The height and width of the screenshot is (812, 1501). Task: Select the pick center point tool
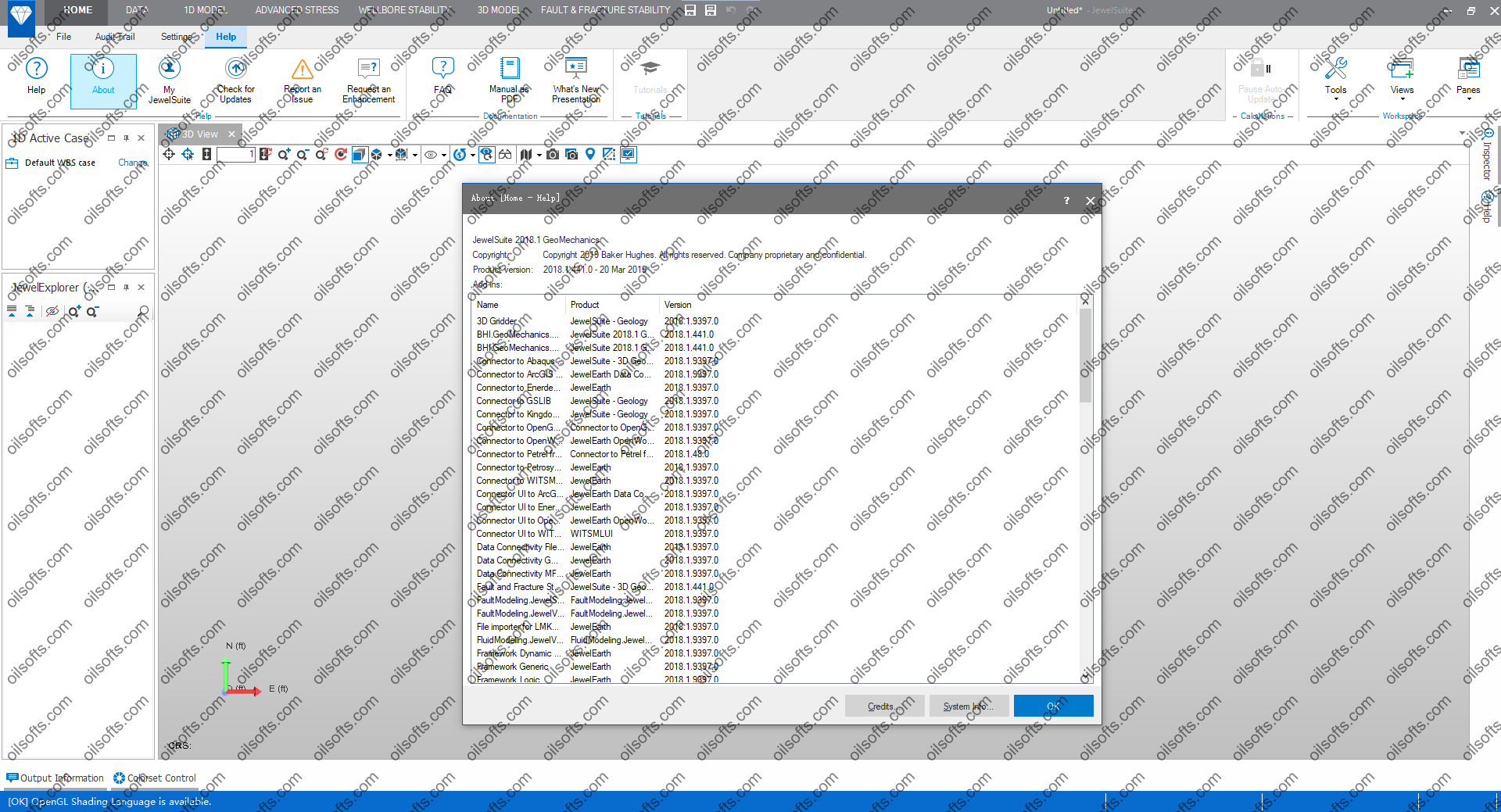[188, 155]
